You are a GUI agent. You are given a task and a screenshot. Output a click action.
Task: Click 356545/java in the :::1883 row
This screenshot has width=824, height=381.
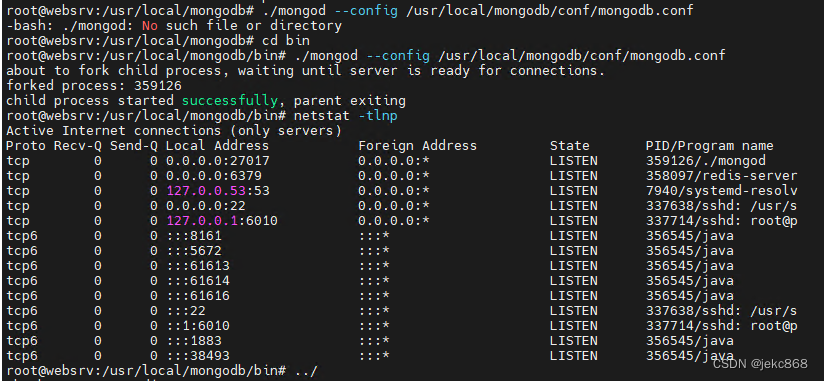(x=689, y=341)
